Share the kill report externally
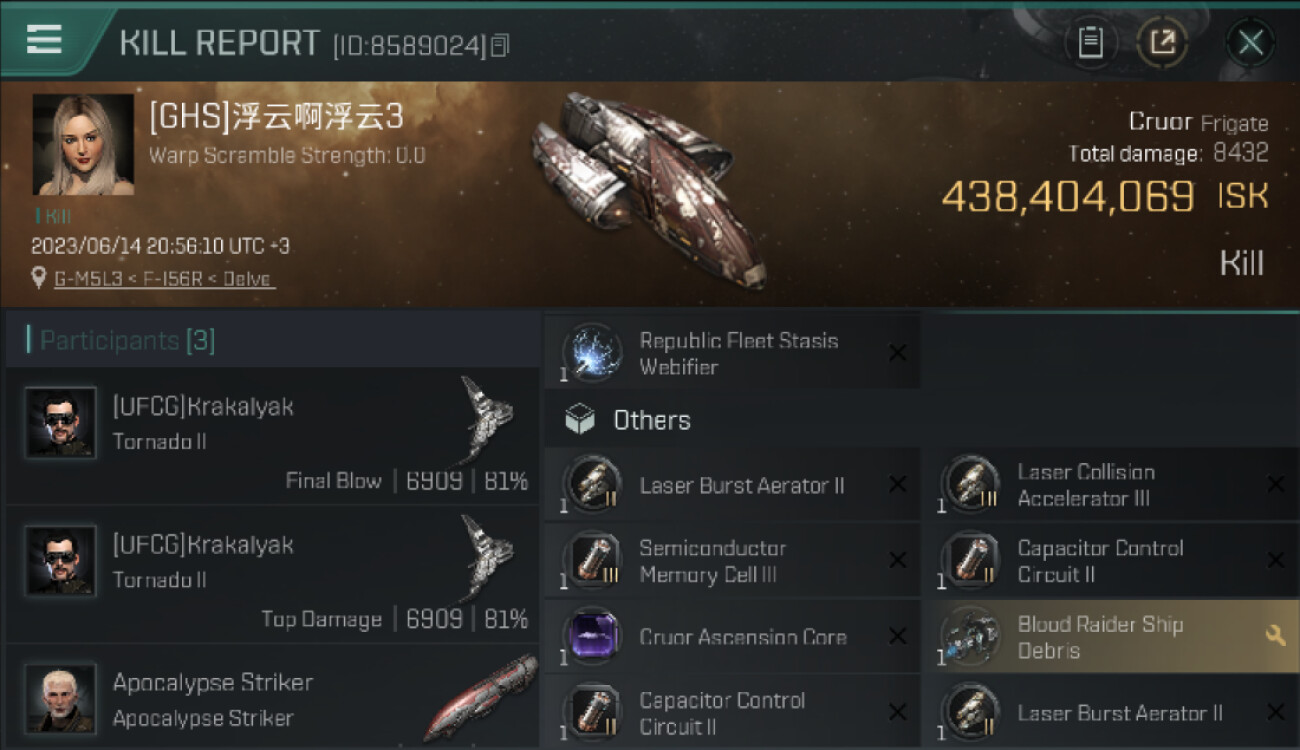The height and width of the screenshot is (750, 1300). coord(1163,43)
